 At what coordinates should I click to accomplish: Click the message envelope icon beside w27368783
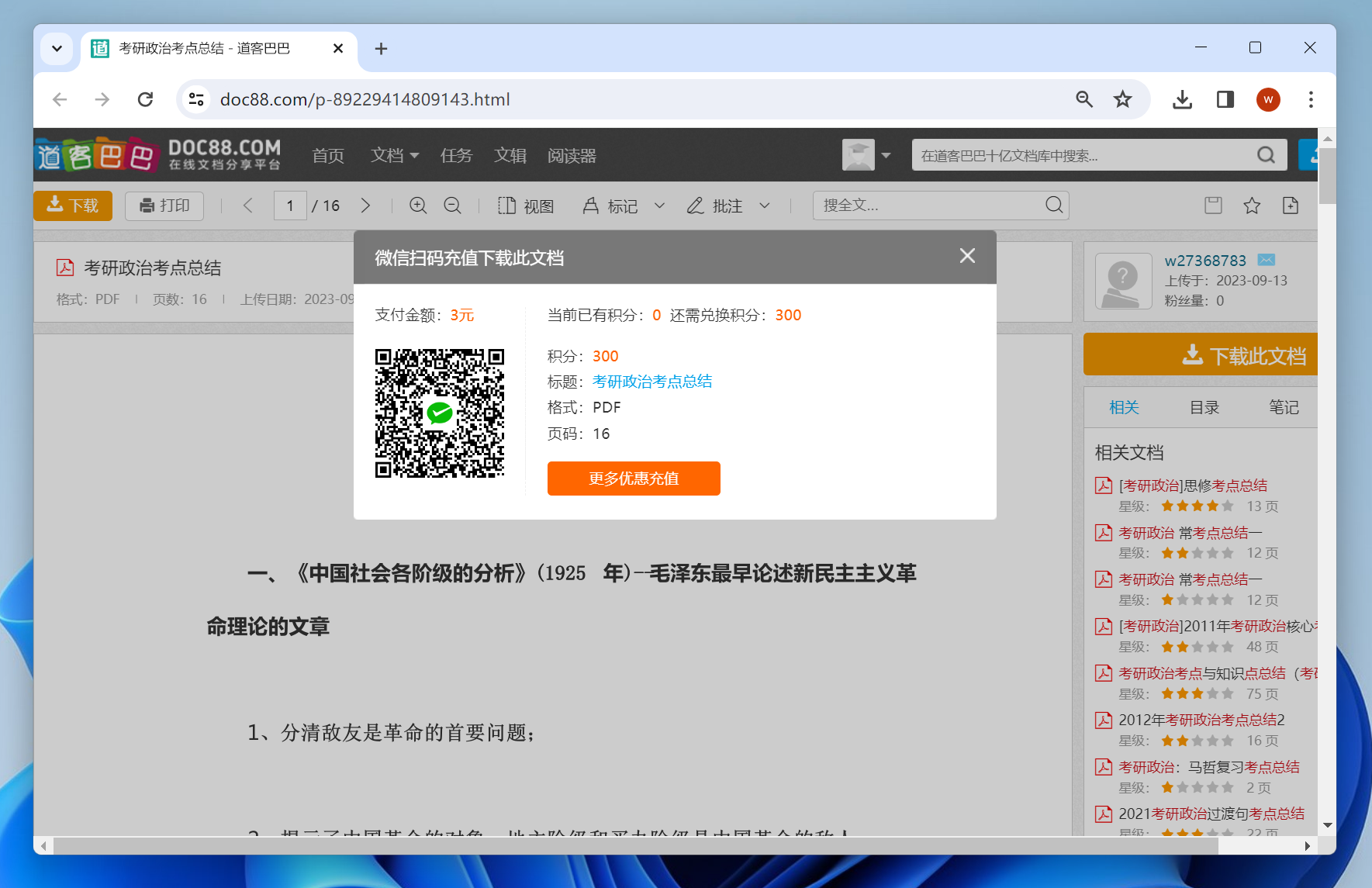point(1267,260)
